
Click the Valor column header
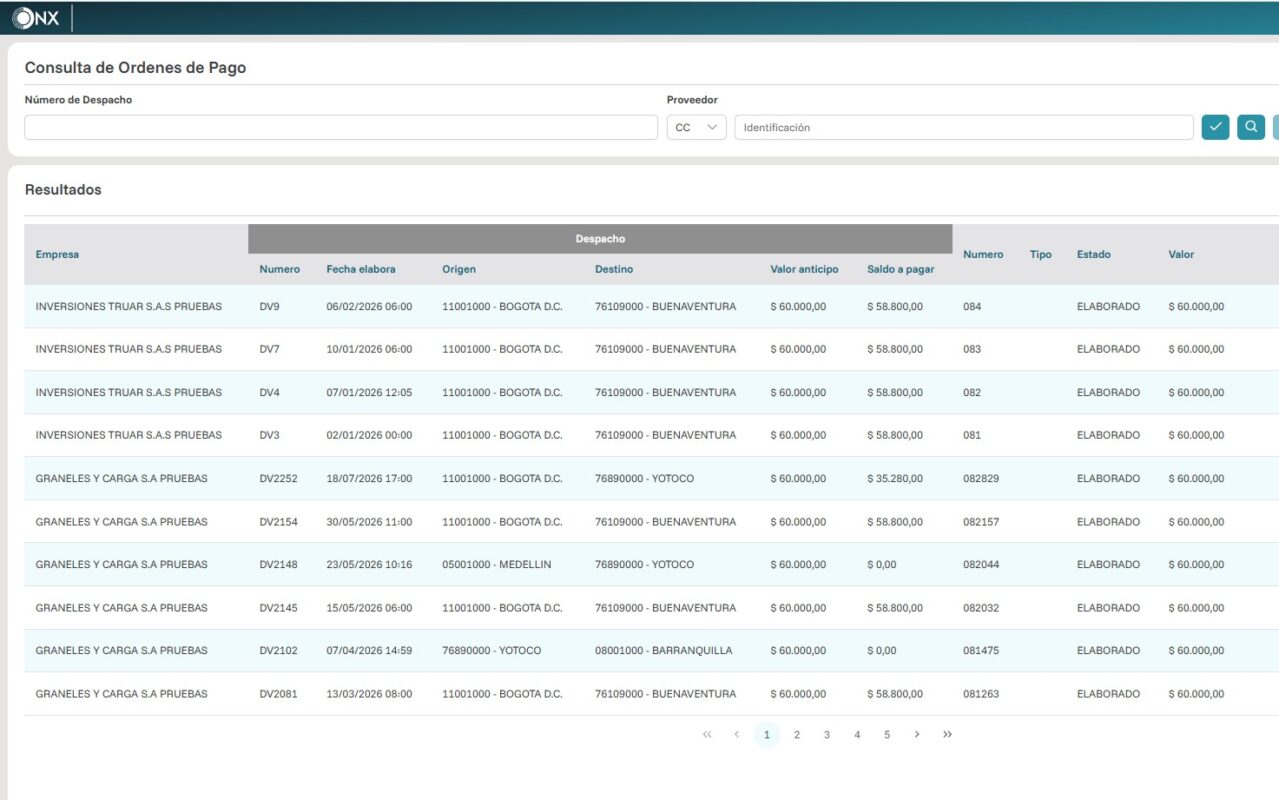1181,254
